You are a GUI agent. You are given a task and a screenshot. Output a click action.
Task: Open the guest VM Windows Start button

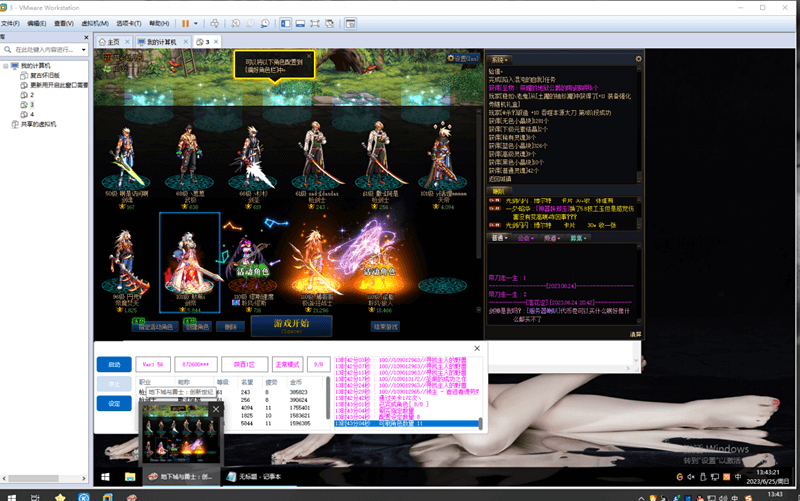point(105,477)
